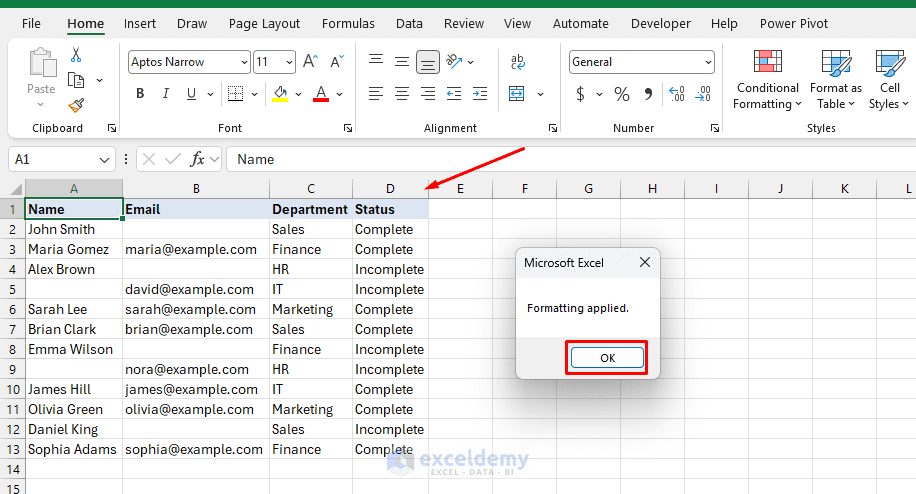Open Format as Table gallery
Image resolution: width=916 pixels, height=494 pixels.
836,80
